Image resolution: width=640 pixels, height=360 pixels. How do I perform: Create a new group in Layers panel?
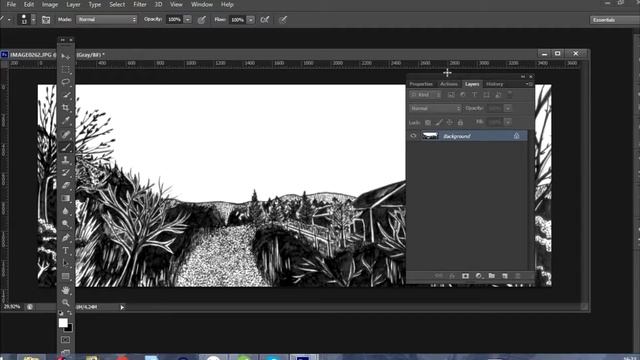[x=491, y=276]
